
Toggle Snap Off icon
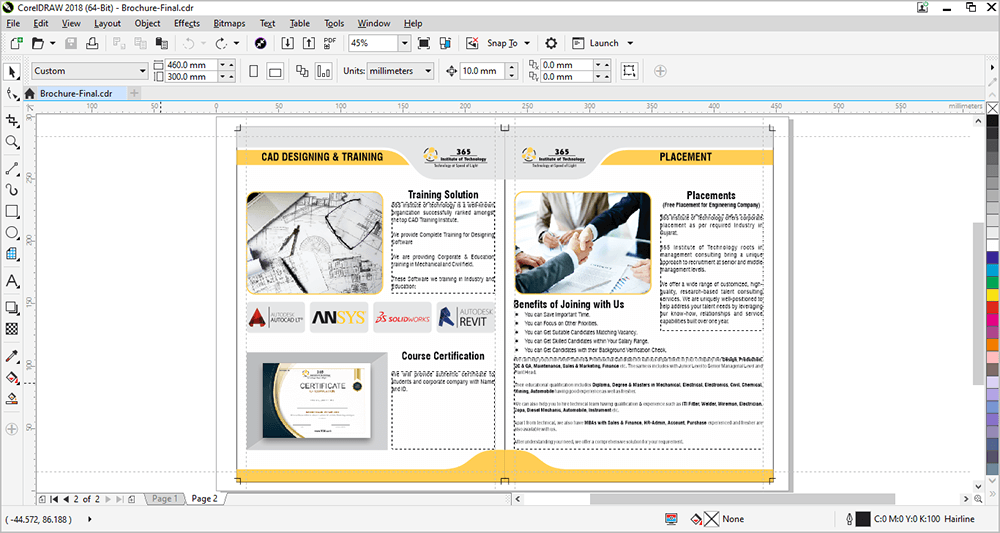pyautogui.click(x=472, y=43)
